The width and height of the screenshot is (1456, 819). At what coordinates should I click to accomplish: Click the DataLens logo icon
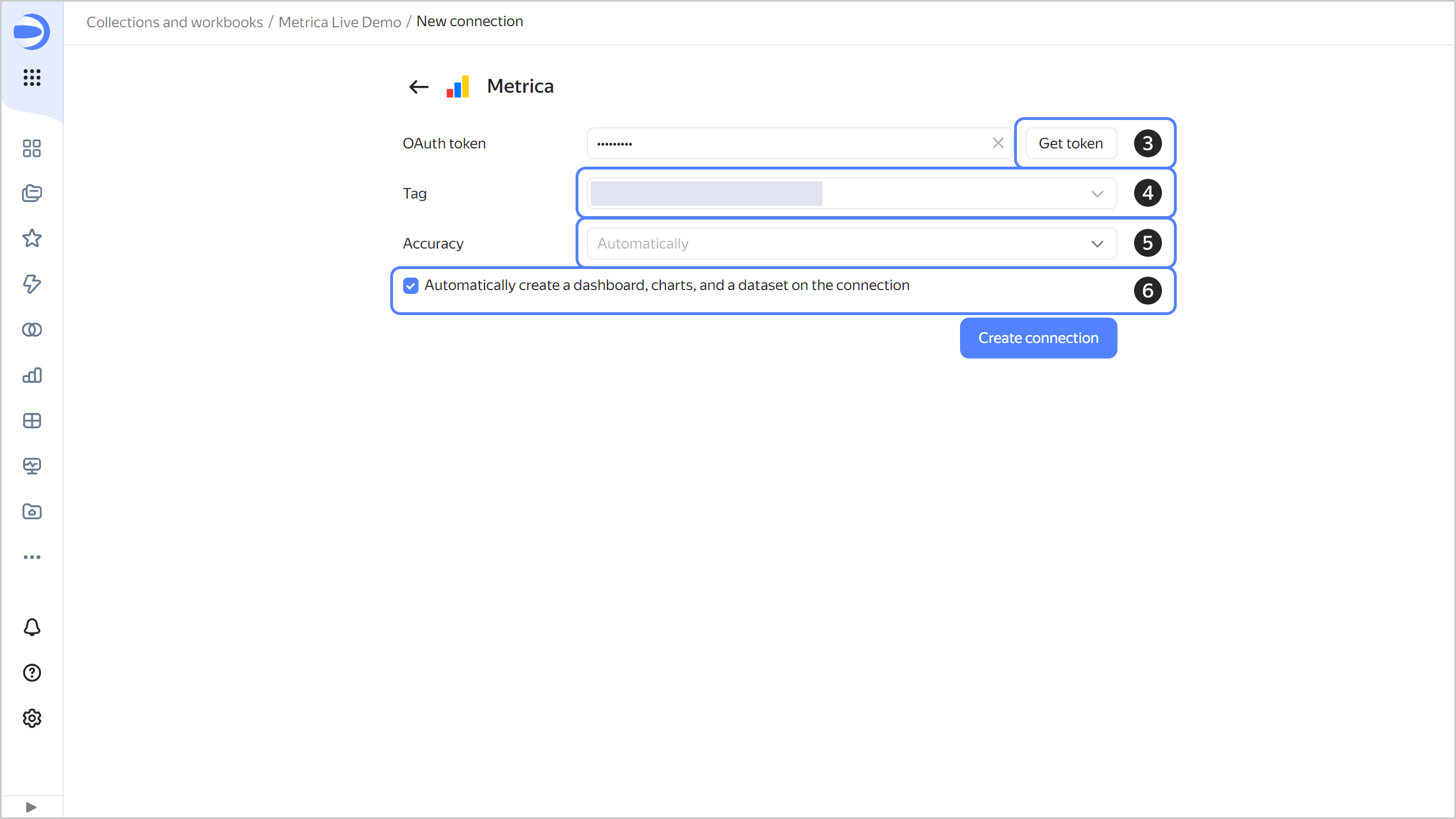(32, 32)
